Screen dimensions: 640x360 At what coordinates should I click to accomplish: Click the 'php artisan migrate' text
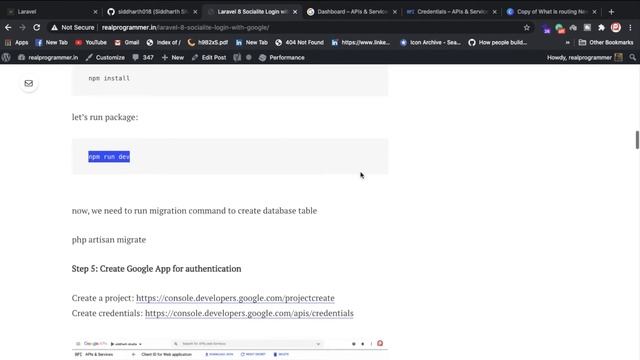[109, 240]
